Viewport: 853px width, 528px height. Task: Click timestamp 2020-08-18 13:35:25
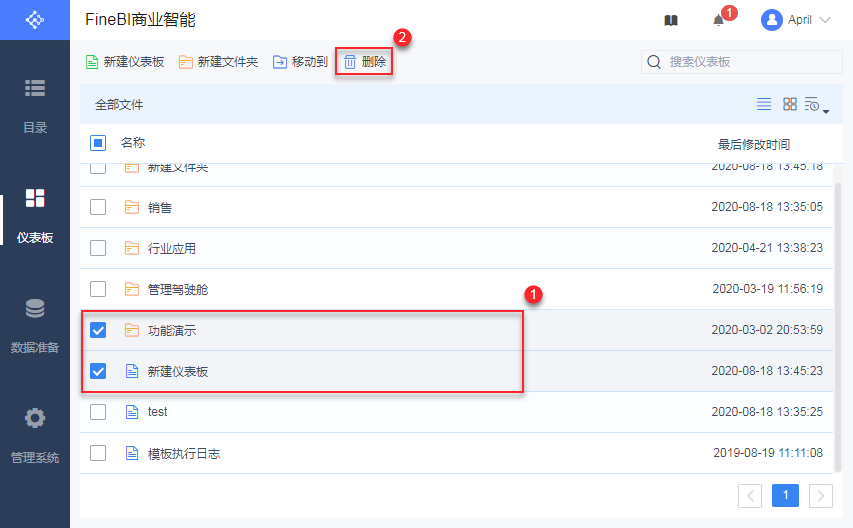tap(767, 412)
